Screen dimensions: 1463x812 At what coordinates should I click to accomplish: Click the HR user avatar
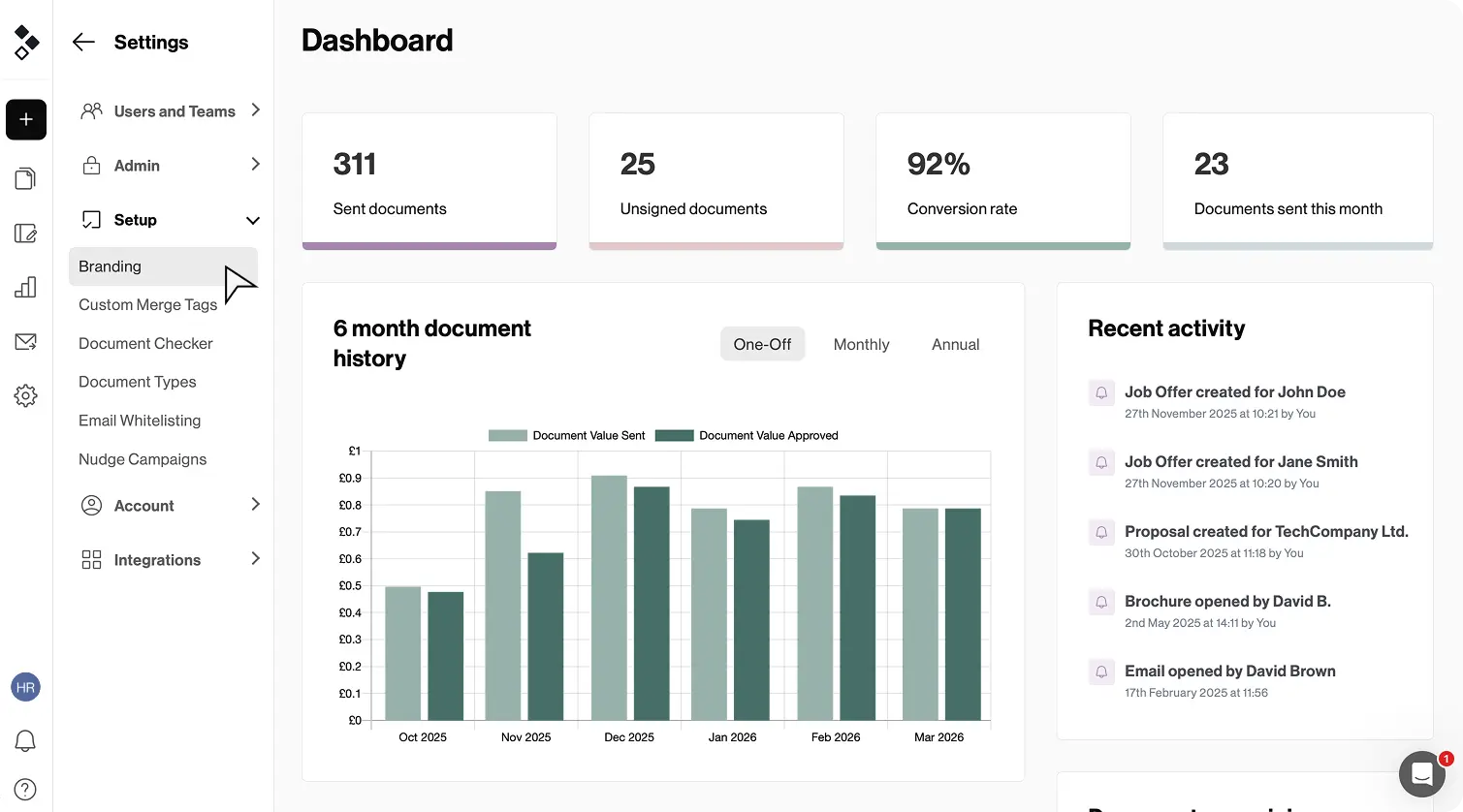click(26, 687)
